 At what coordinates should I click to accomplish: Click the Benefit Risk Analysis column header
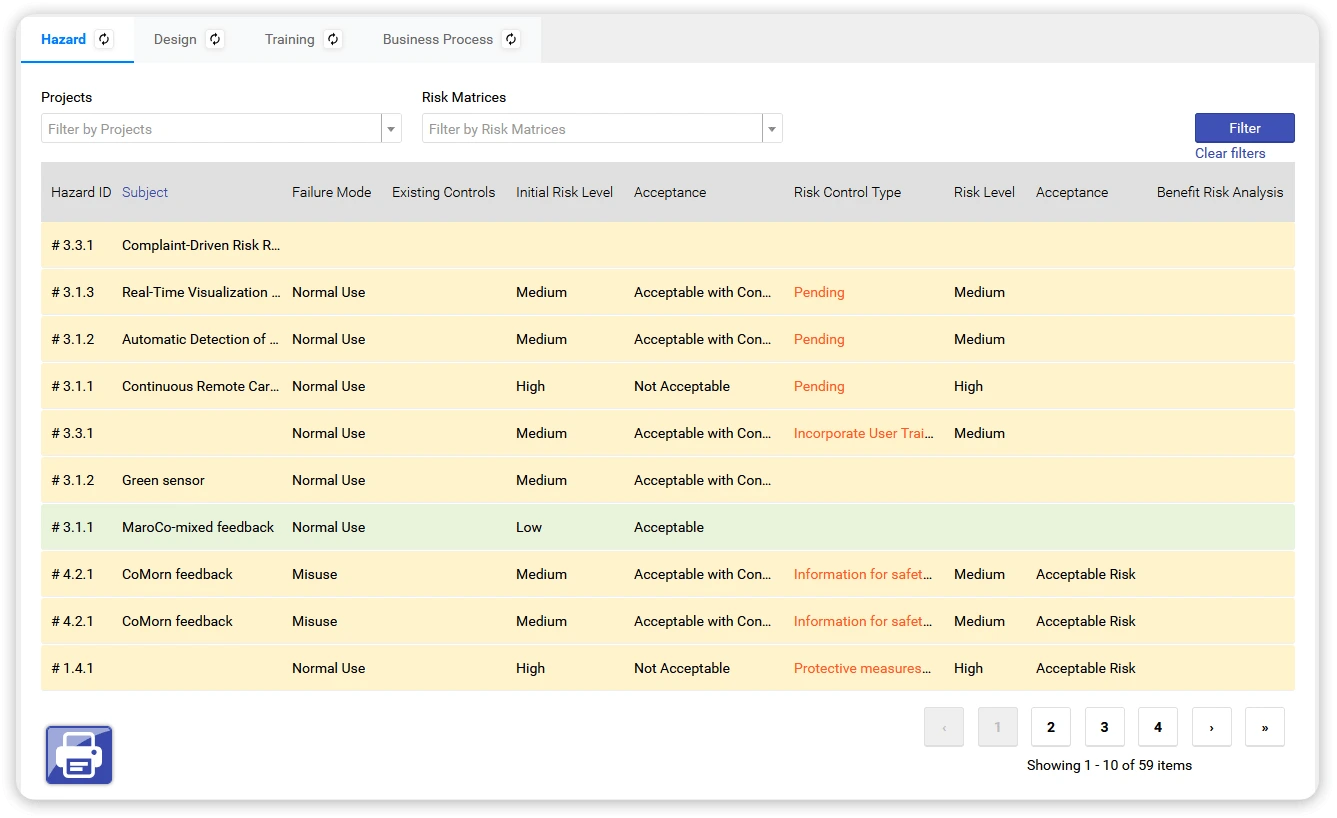1220,192
